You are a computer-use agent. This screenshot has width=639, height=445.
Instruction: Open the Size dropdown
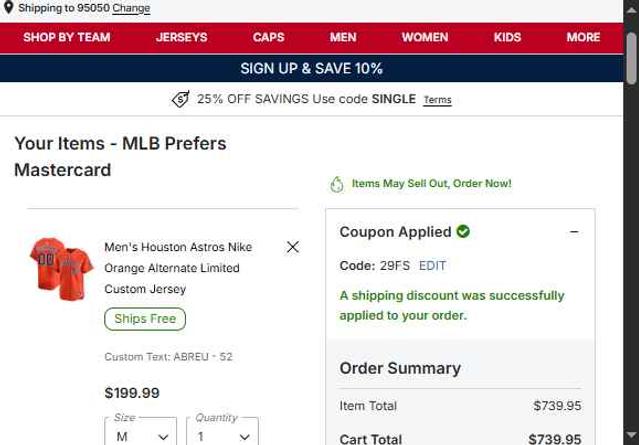pyautogui.click(x=140, y=435)
